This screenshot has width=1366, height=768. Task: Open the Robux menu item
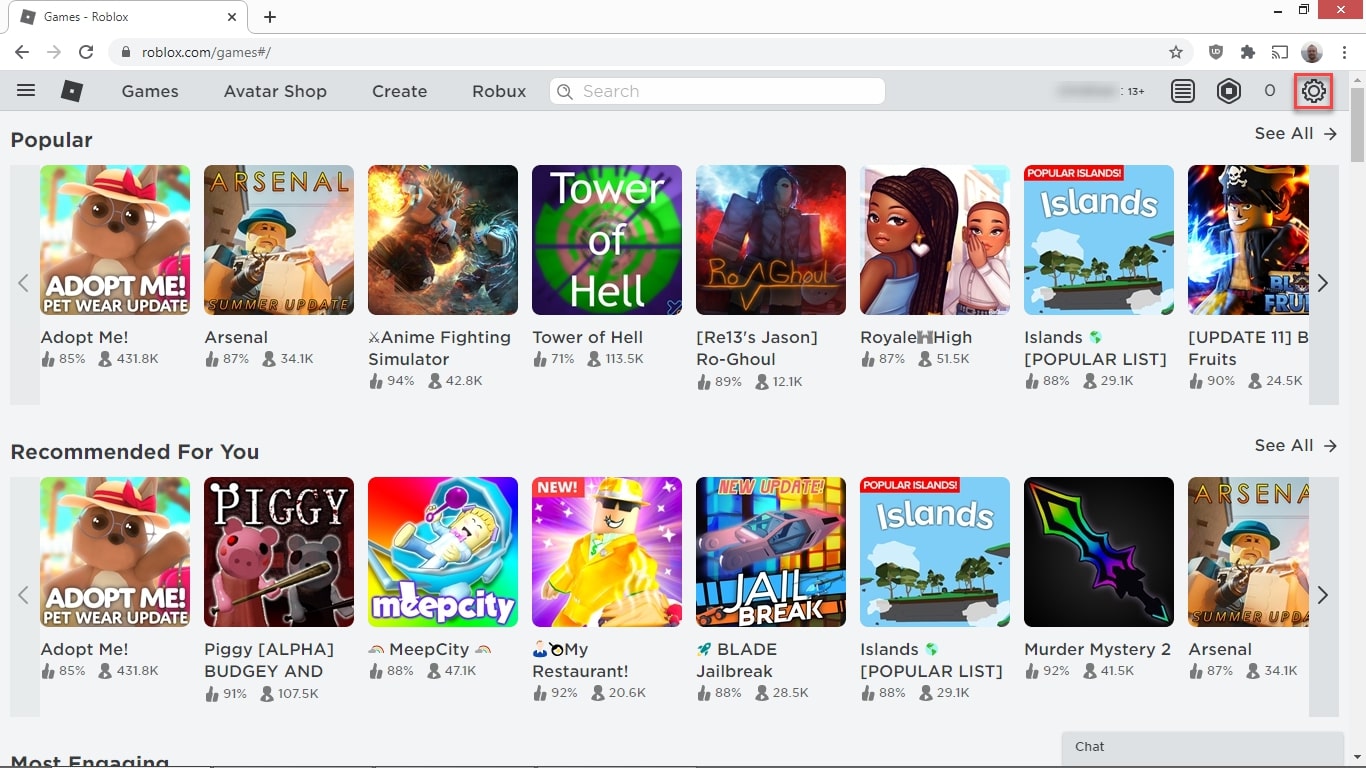[x=499, y=91]
